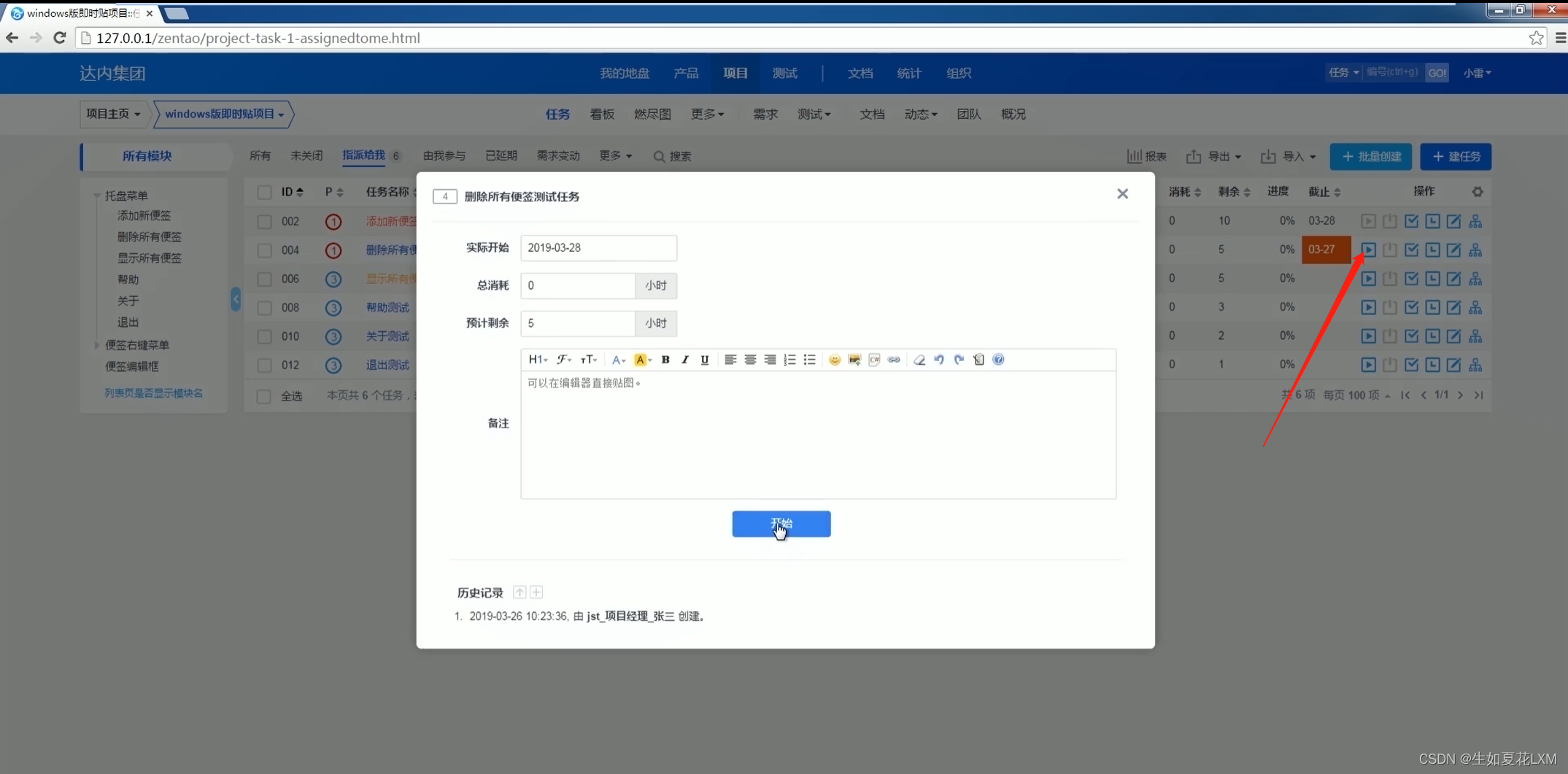The width and height of the screenshot is (1568, 774).
Task: Undo the last editor action
Action: tap(939, 360)
